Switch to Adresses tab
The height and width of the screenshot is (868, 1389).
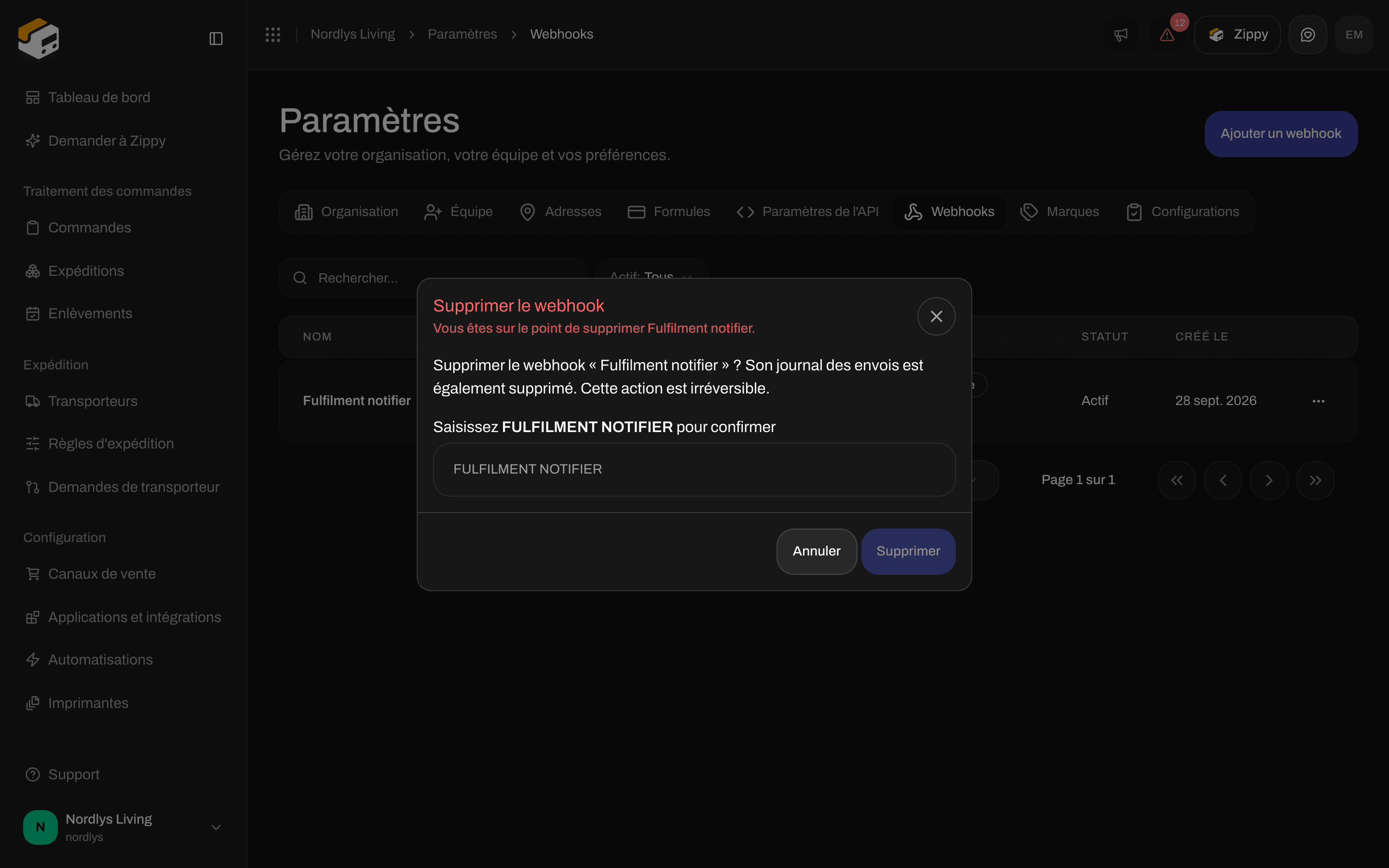click(x=560, y=212)
